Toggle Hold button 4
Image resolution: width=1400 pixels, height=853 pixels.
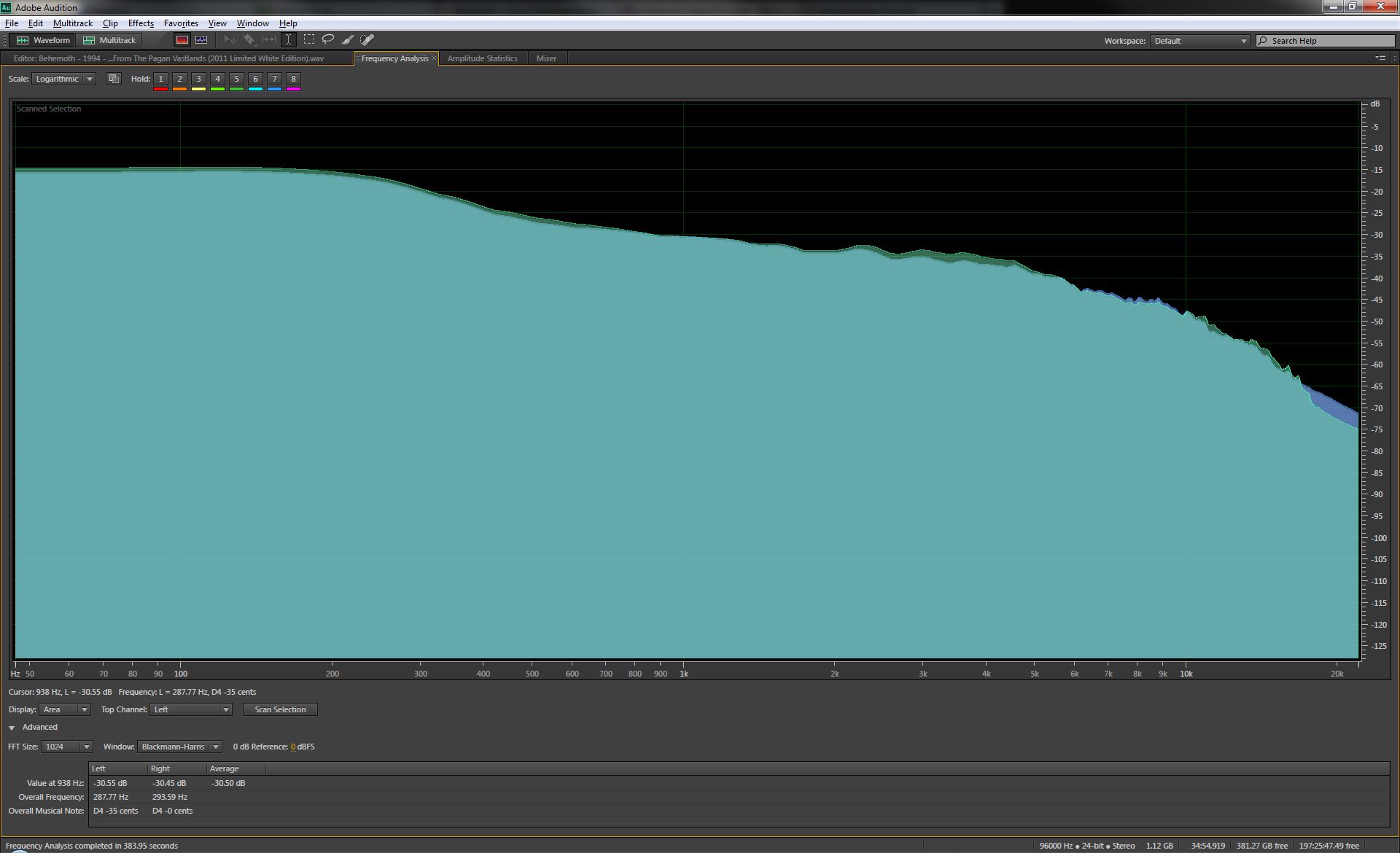pos(217,79)
